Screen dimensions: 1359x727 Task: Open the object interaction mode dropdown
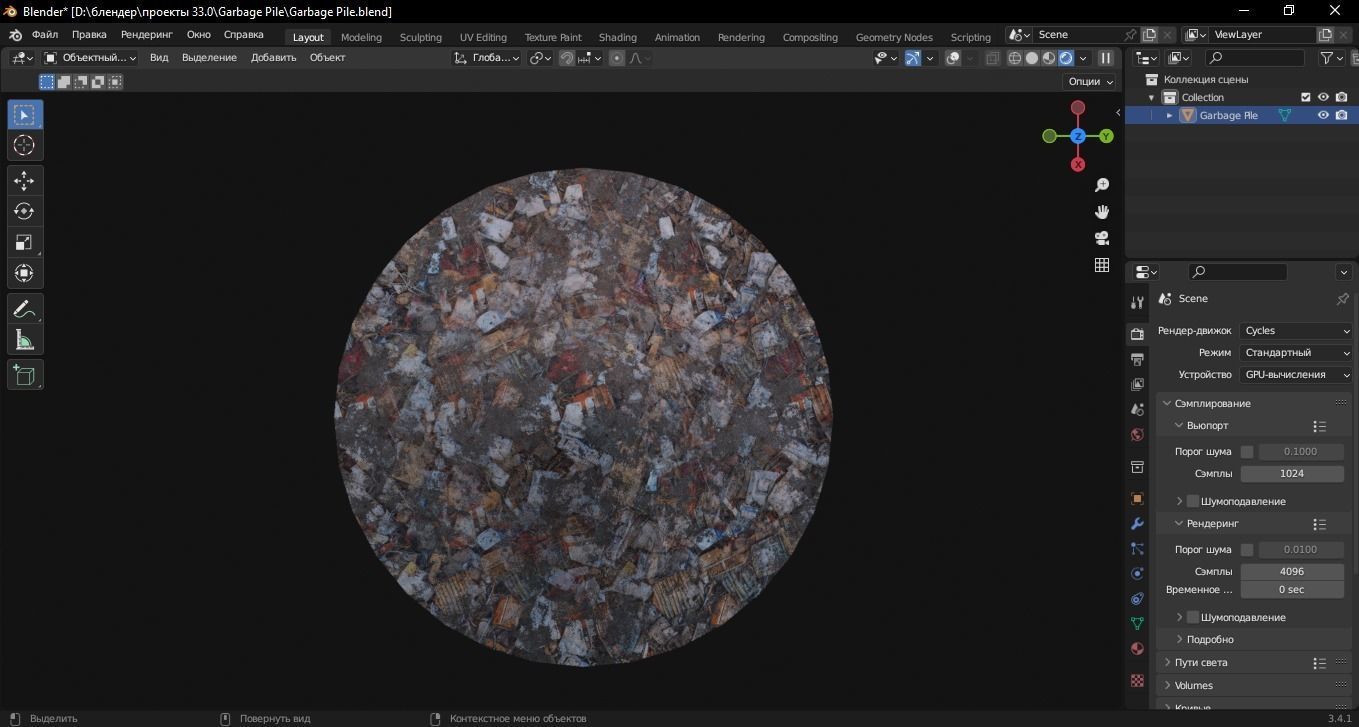coord(91,58)
